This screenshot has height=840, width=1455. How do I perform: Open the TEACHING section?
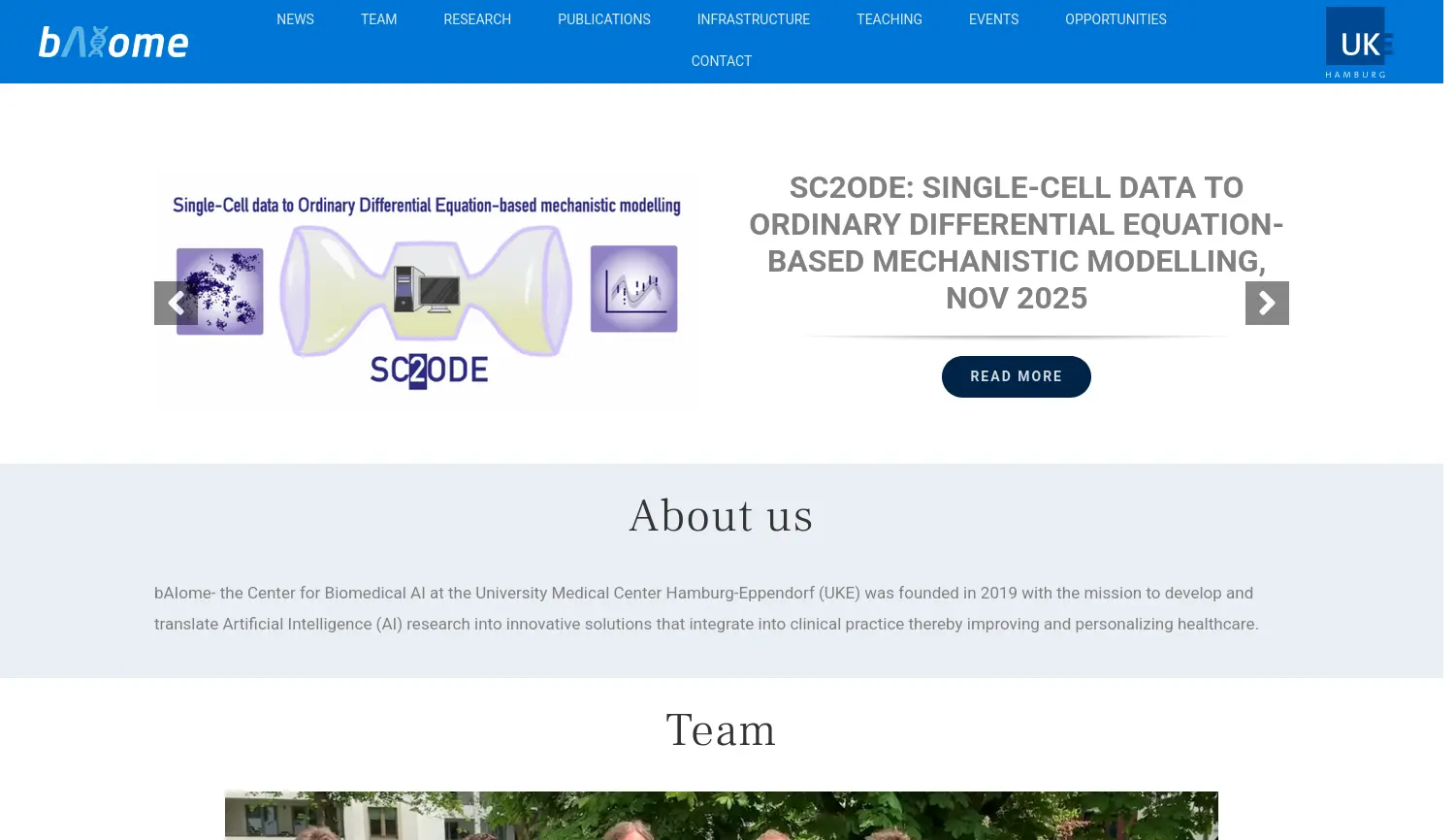point(889,19)
